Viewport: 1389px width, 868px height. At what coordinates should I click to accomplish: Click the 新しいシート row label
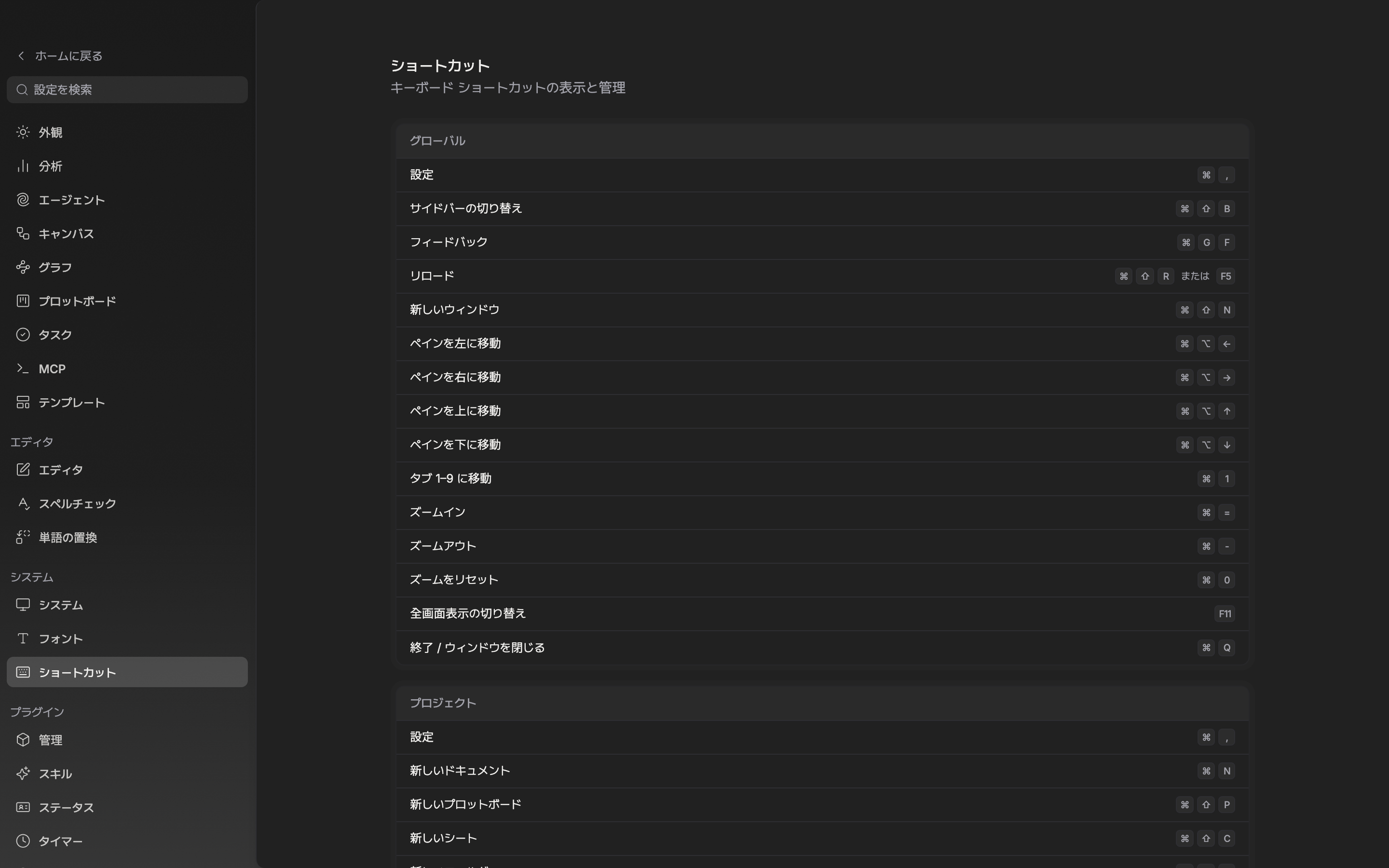click(x=443, y=839)
